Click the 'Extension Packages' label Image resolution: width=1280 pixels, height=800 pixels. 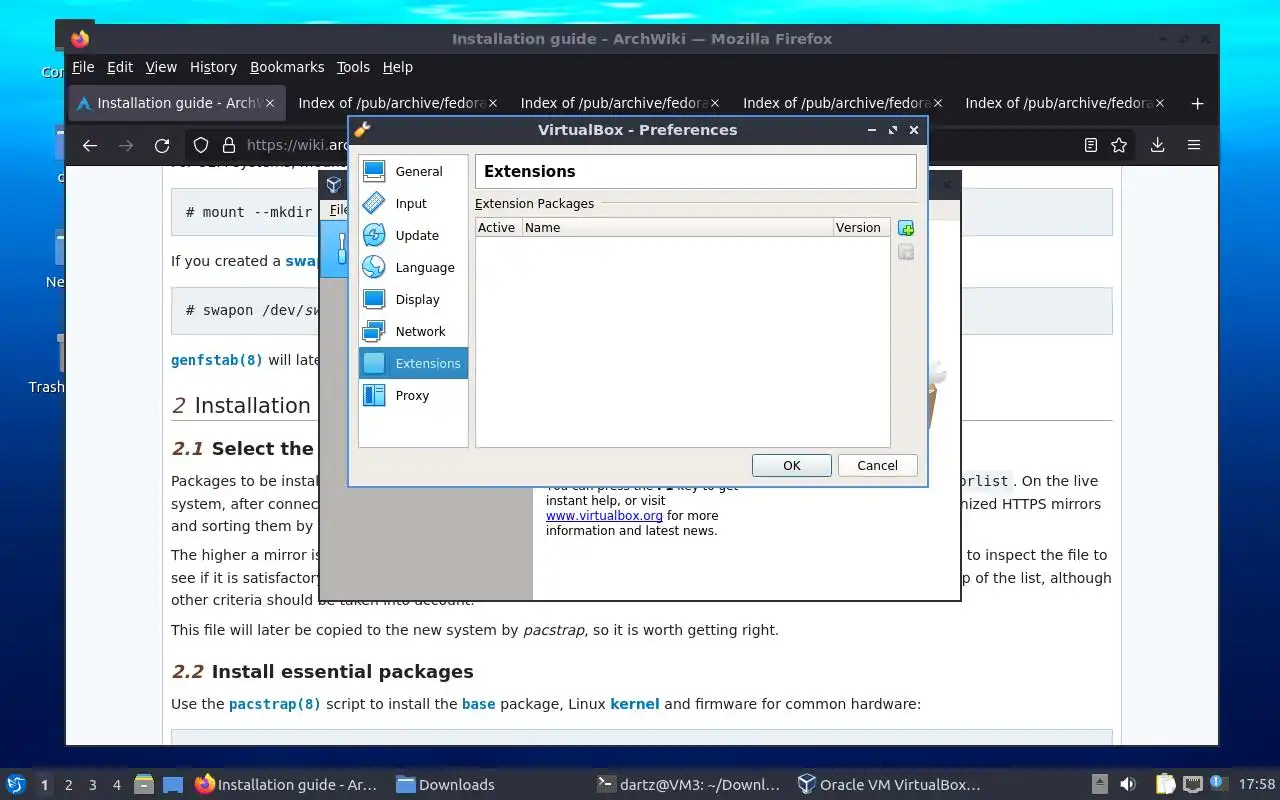(534, 204)
